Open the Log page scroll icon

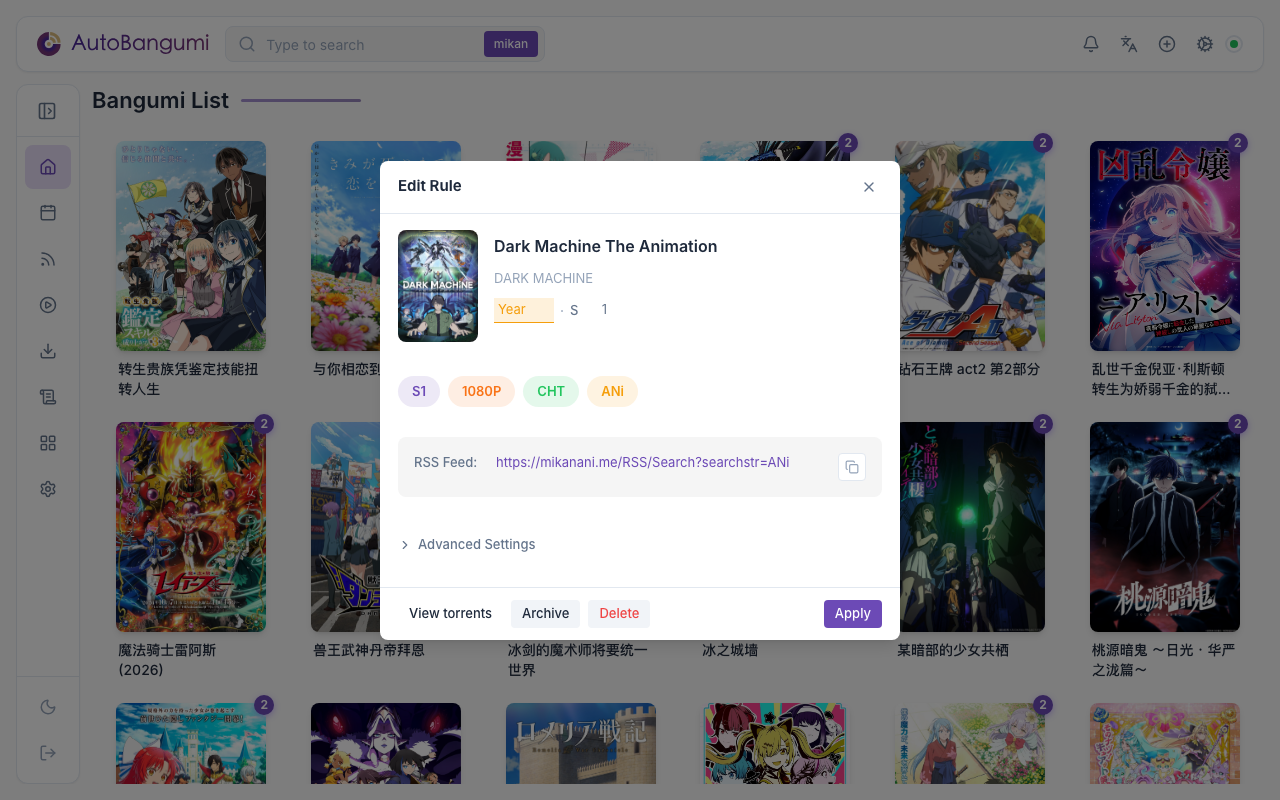[x=48, y=397]
